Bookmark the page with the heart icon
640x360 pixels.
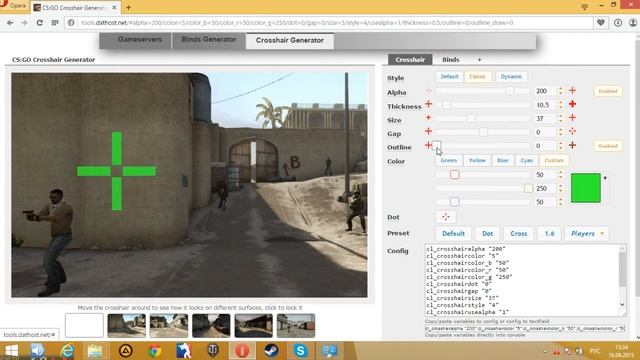point(600,23)
